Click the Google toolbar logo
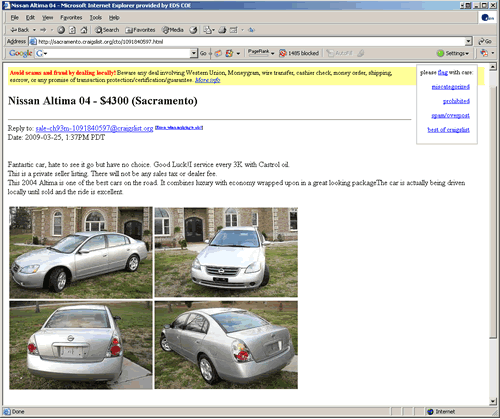The height and width of the screenshot is (419, 500). point(21,53)
